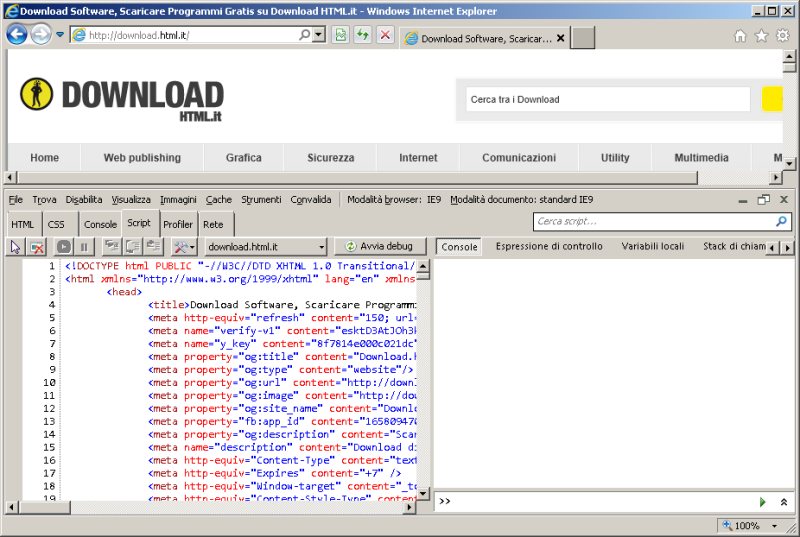Click the page refresh icon
800x537 pixels.
click(x=362, y=35)
